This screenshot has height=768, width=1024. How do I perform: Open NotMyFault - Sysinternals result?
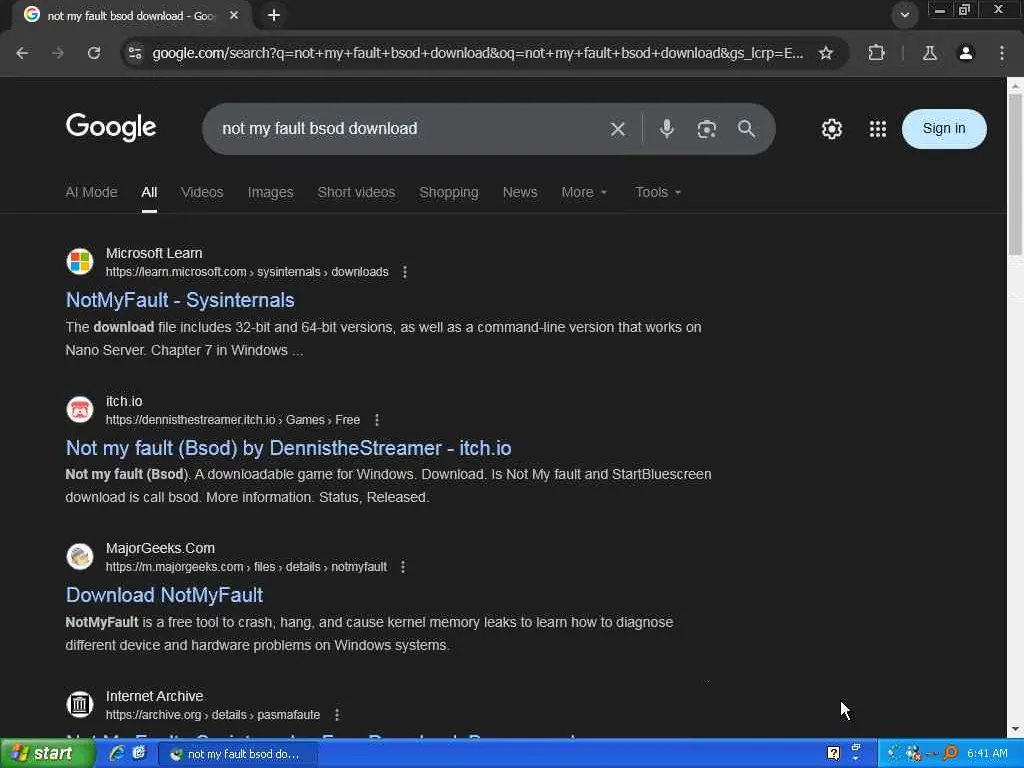180,300
